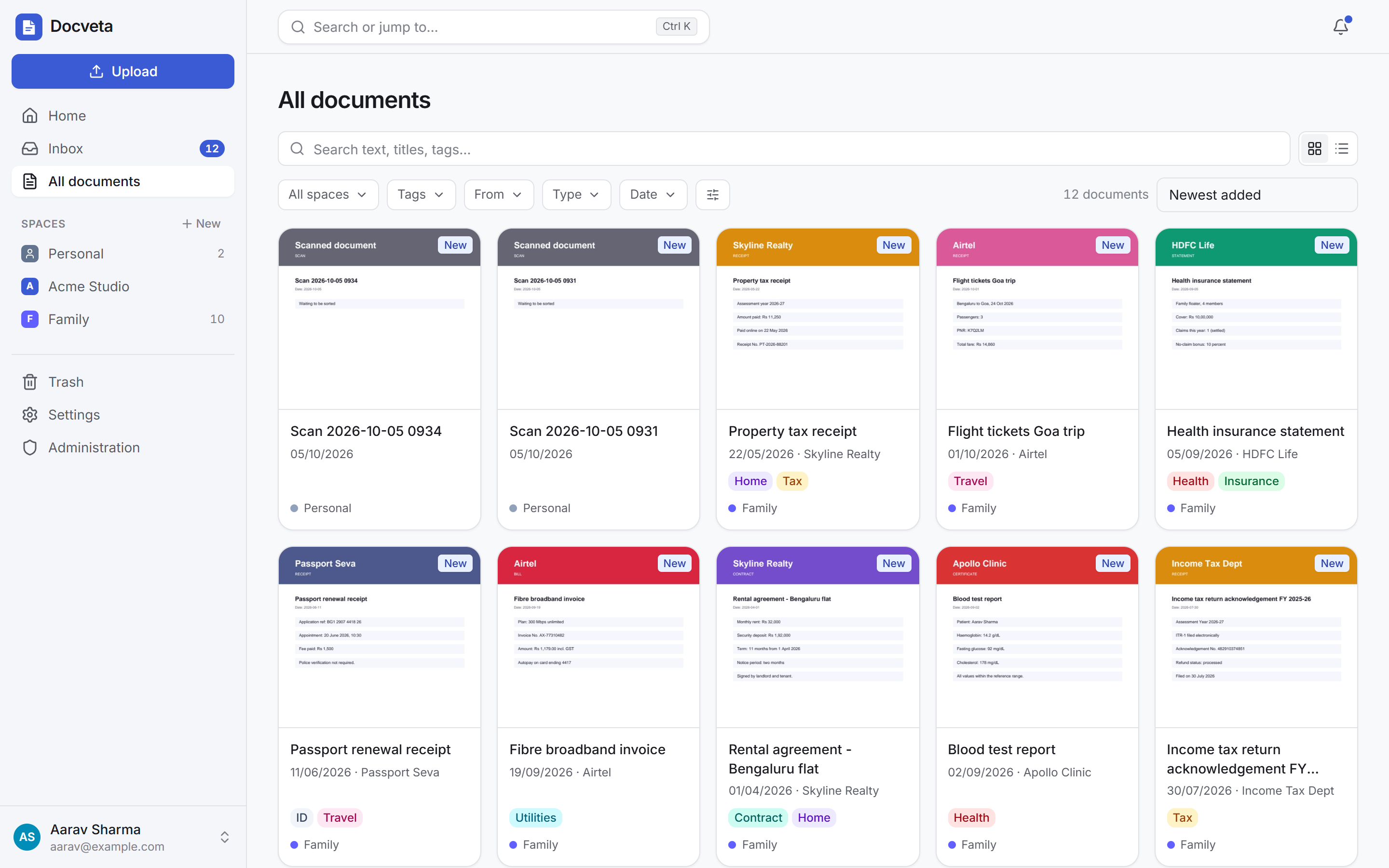This screenshot has width=1389, height=868.
Task: Click Tax tag on Income tax return card
Action: click(x=1182, y=817)
